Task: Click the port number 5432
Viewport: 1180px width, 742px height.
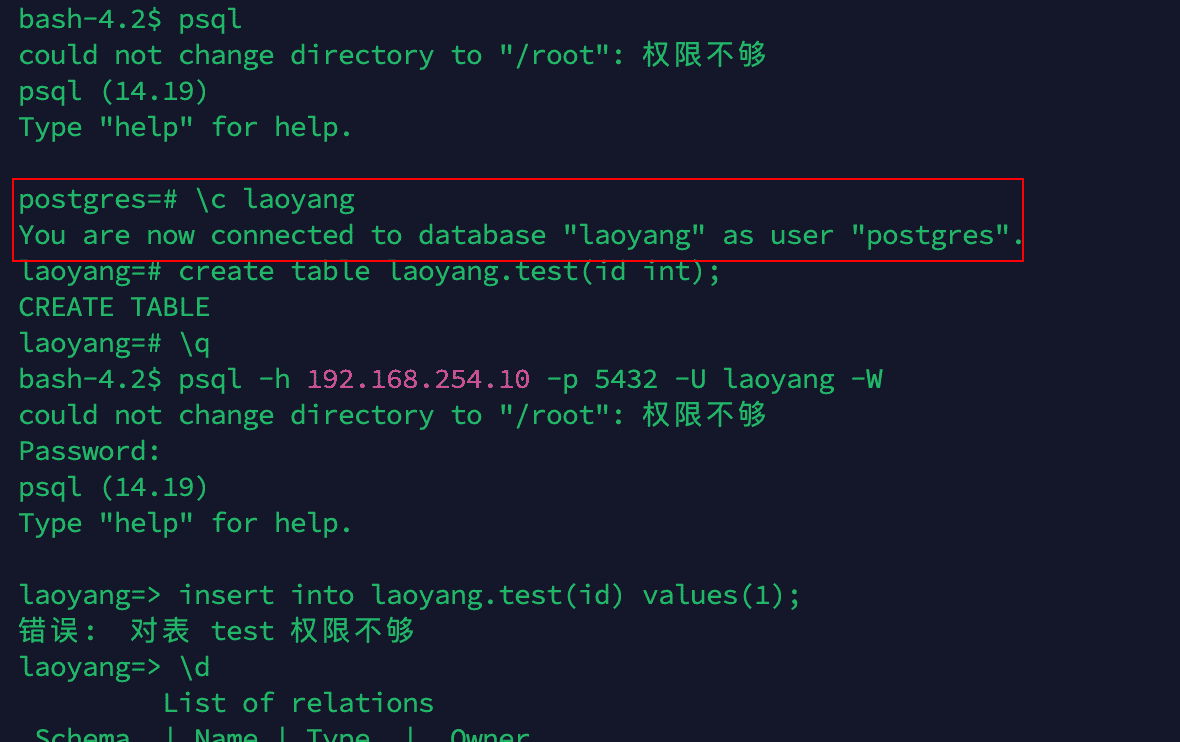Action: click(x=626, y=379)
